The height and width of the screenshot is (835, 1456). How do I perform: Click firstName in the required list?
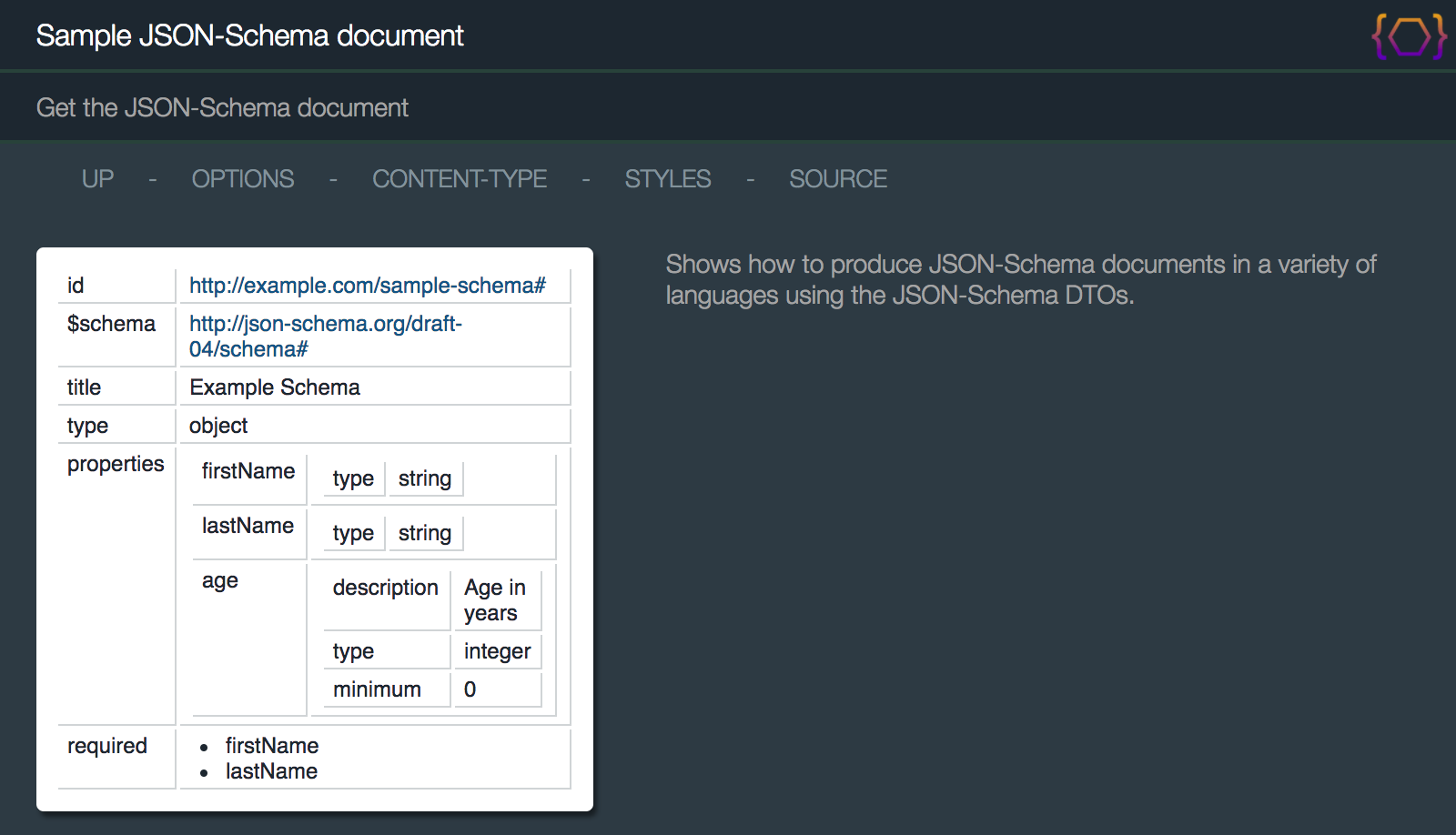tap(271, 746)
